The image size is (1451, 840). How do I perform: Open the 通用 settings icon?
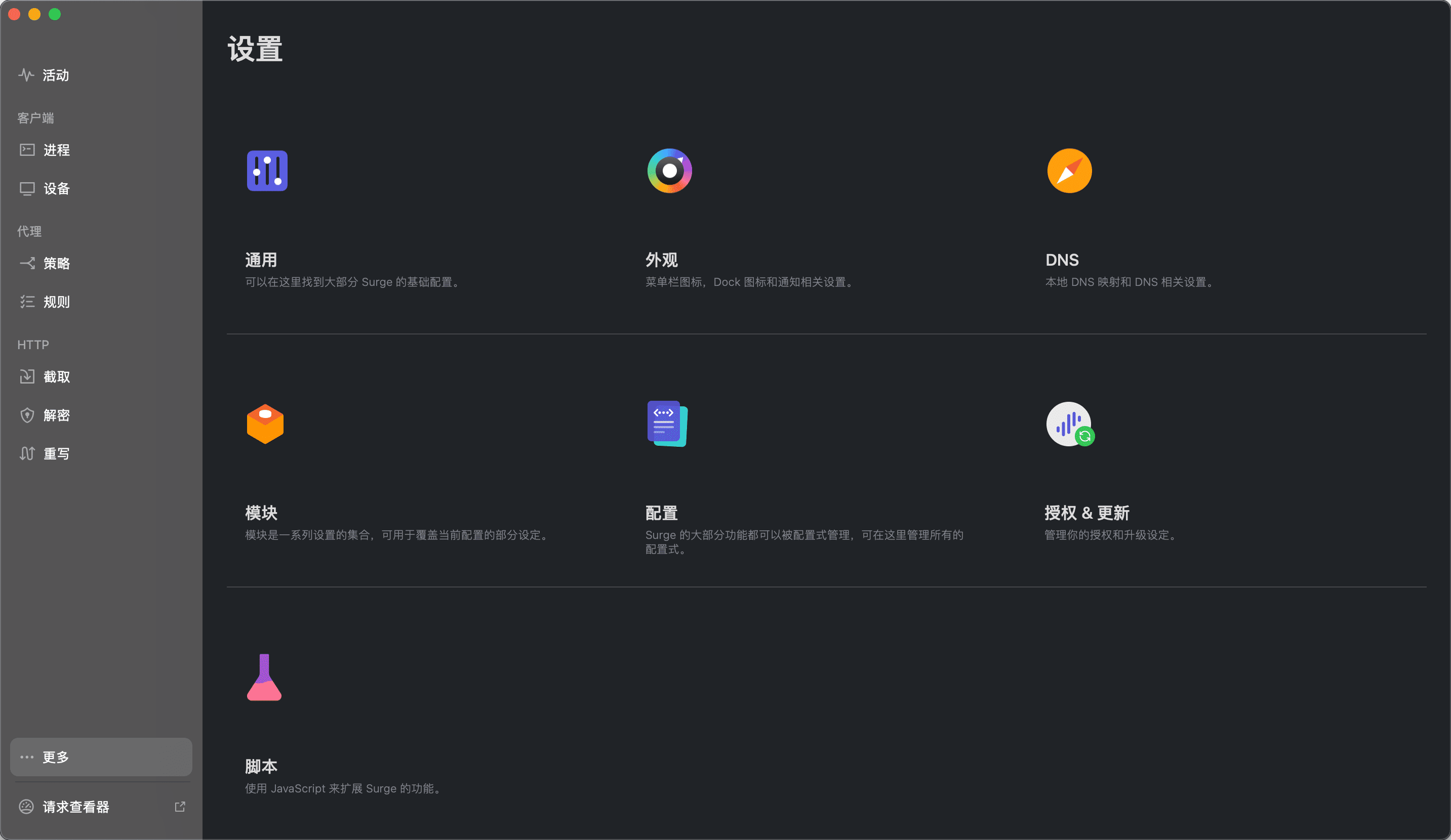(267, 171)
